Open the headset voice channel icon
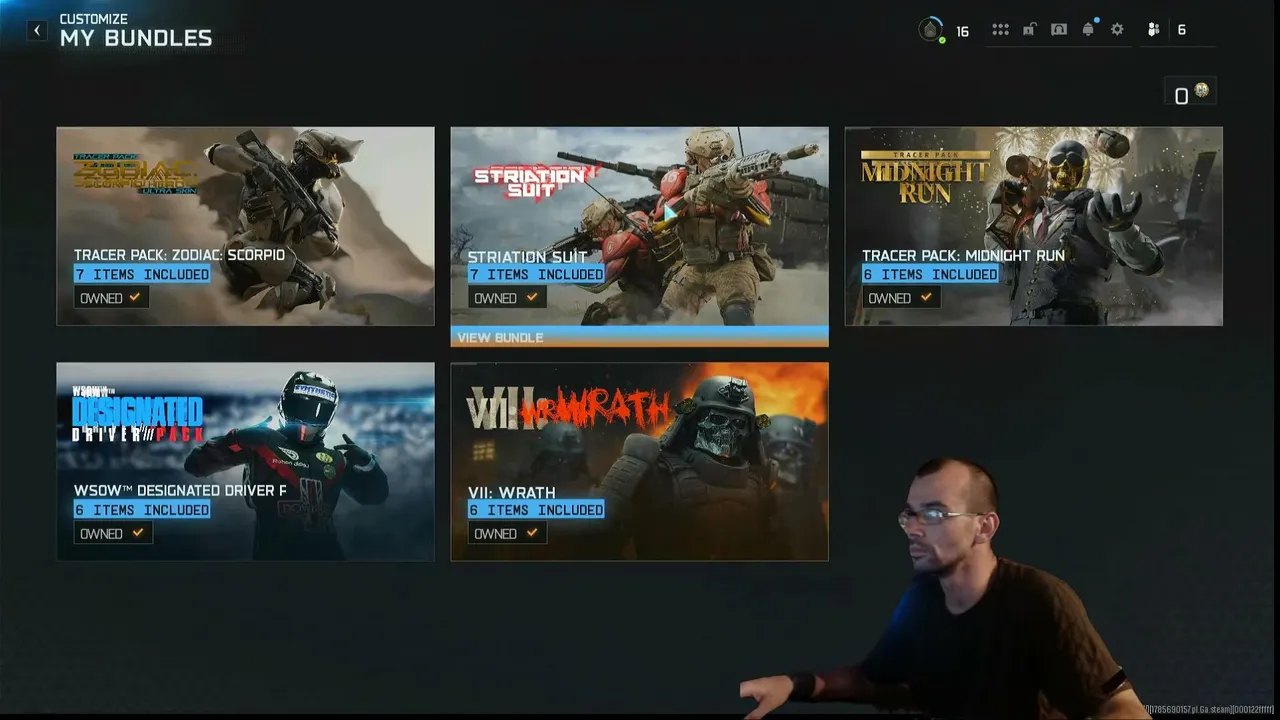The image size is (1280, 720). coord(1059,30)
